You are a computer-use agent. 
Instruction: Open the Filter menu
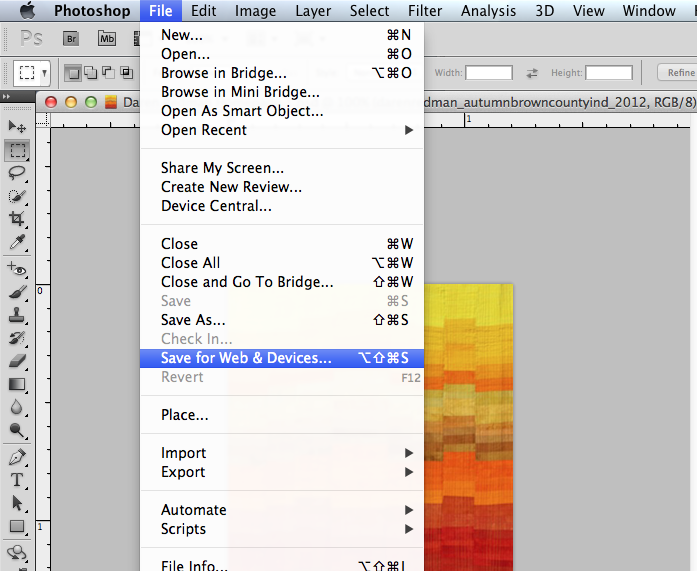click(425, 10)
